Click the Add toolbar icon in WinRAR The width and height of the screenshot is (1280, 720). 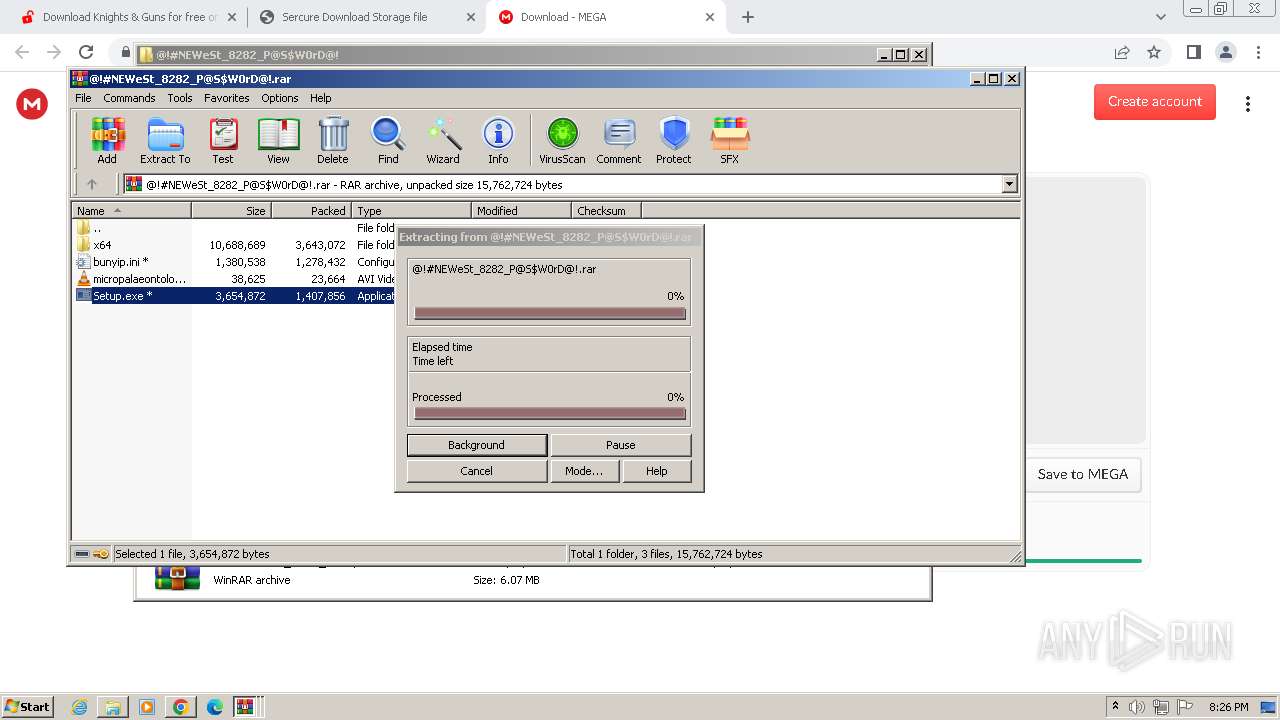[107, 140]
